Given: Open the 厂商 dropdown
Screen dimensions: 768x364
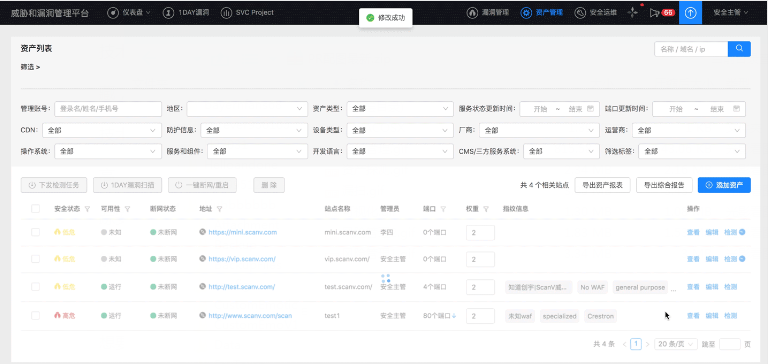Looking at the screenshot, I should 539,130.
